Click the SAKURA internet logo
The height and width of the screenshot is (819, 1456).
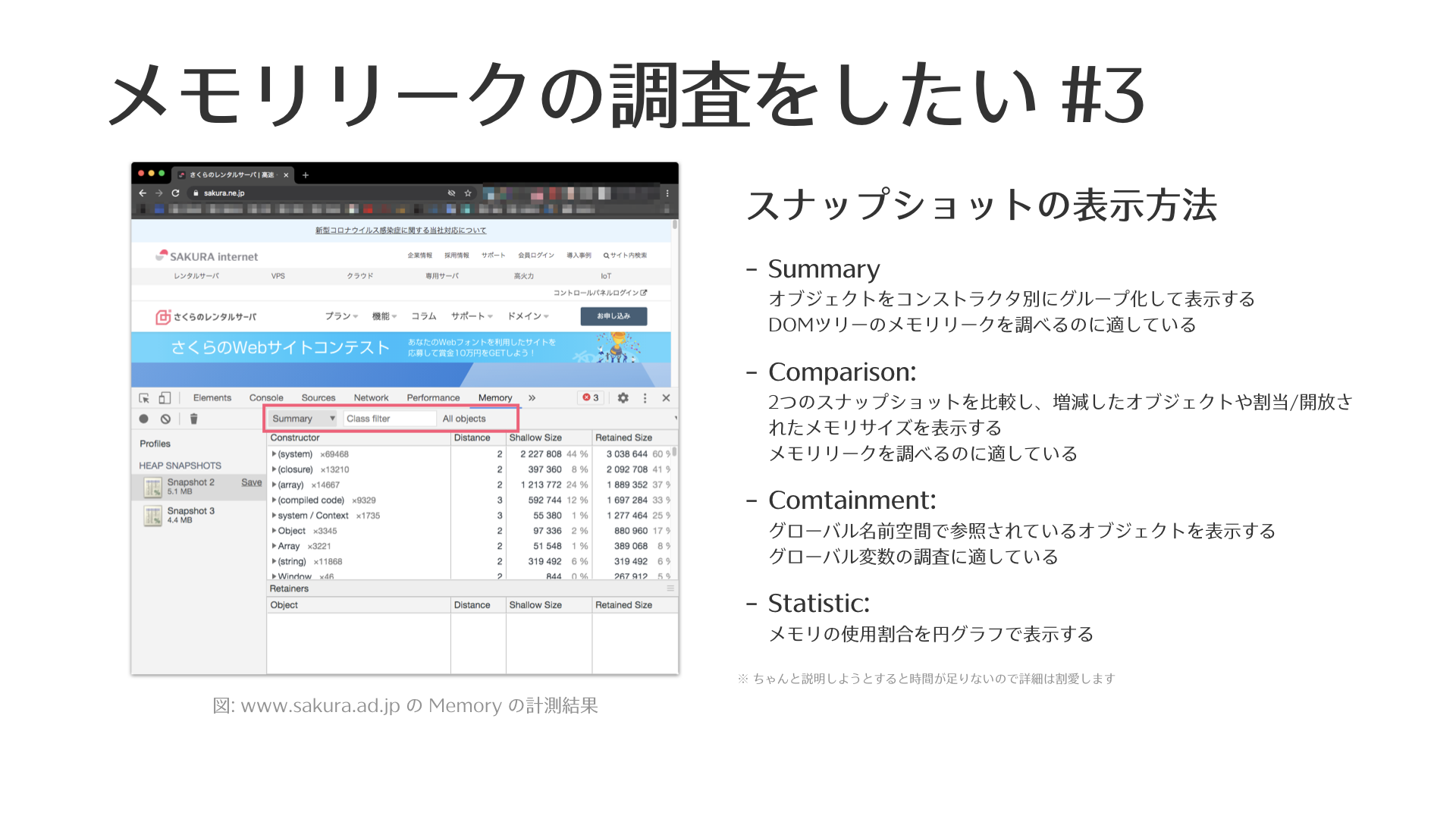(x=207, y=256)
